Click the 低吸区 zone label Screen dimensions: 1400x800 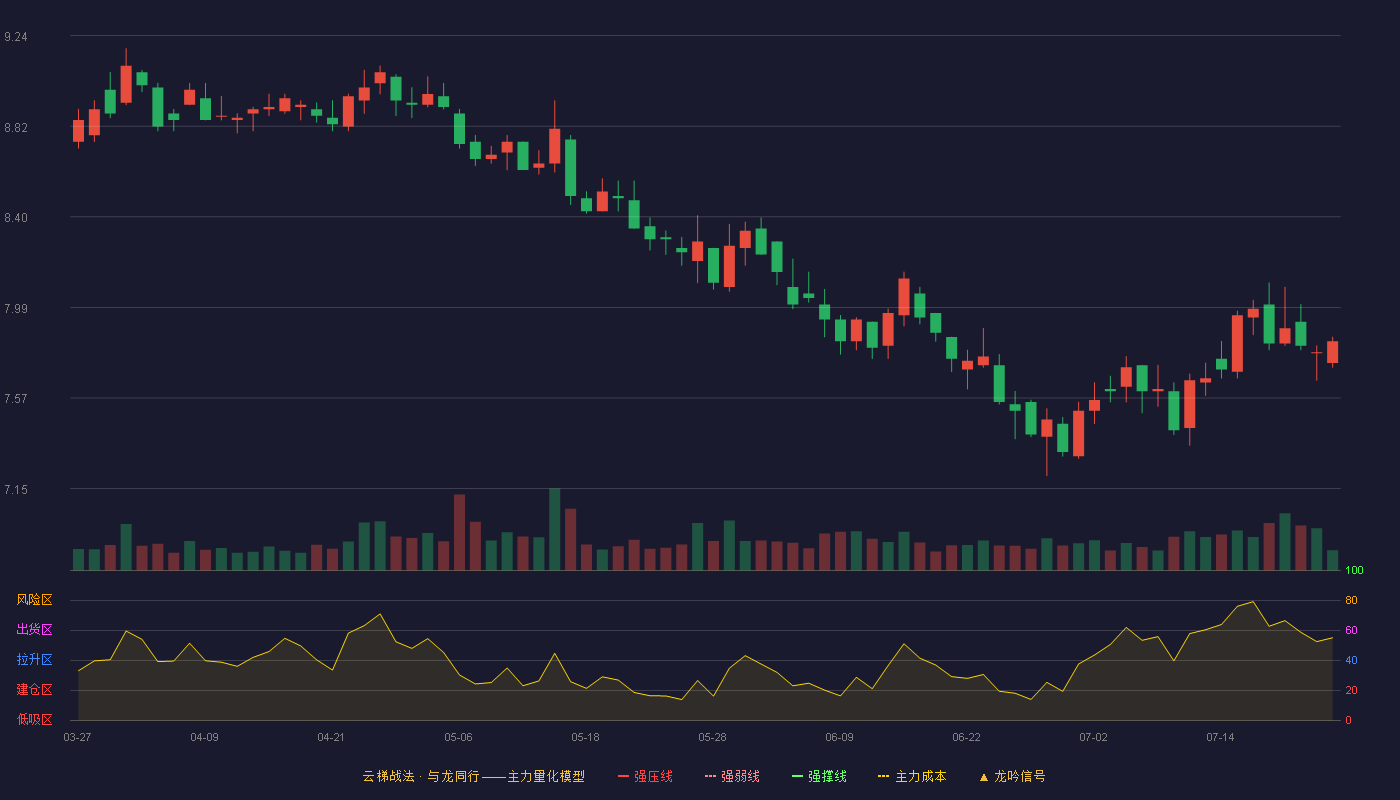coord(34,719)
